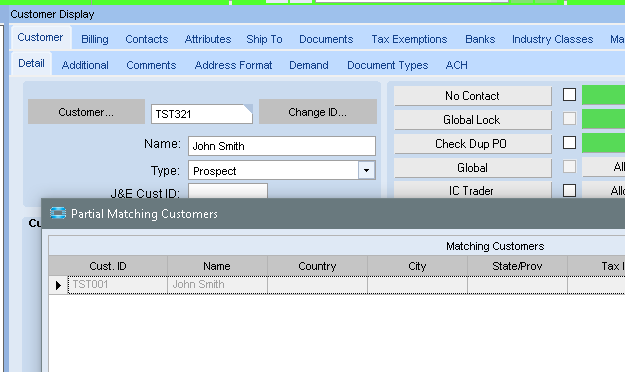Screen dimensions: 625x372
Task: Click the No Contact button
Action: 473,96
